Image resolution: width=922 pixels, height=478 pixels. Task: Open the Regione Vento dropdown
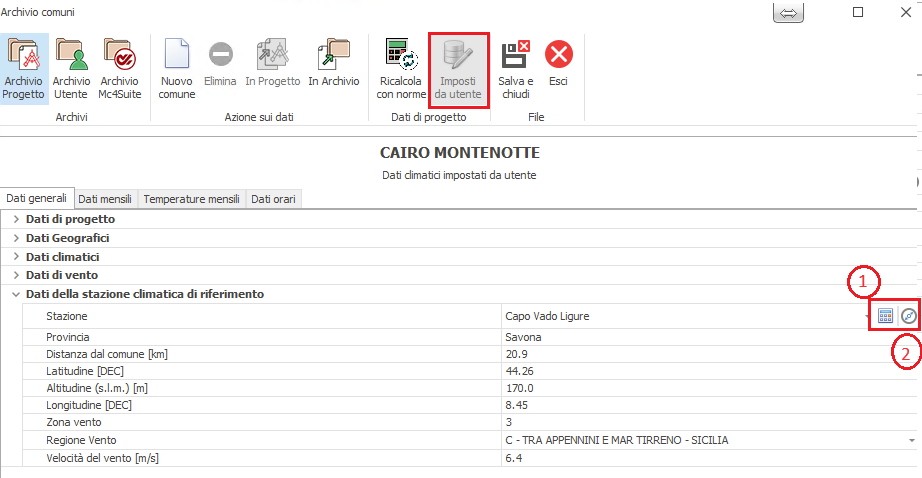pos(911,440)
